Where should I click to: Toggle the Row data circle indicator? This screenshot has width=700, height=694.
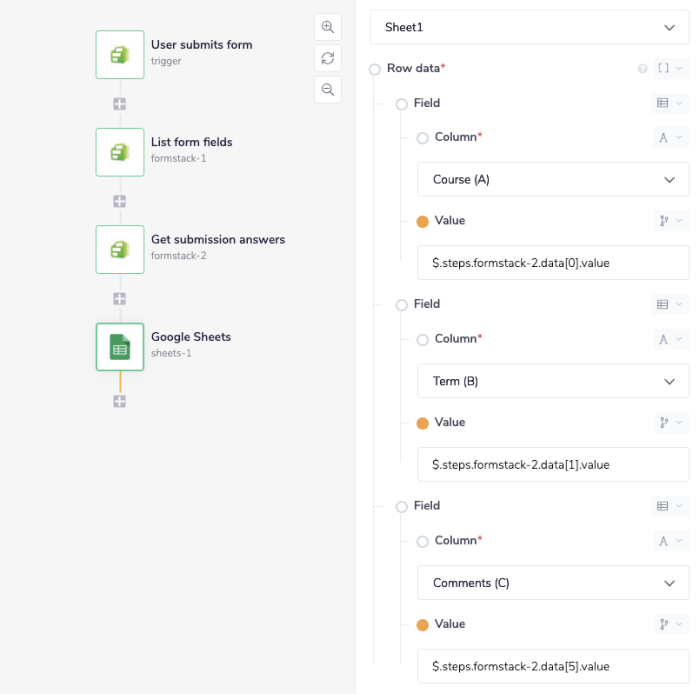[x=375, y=69]
